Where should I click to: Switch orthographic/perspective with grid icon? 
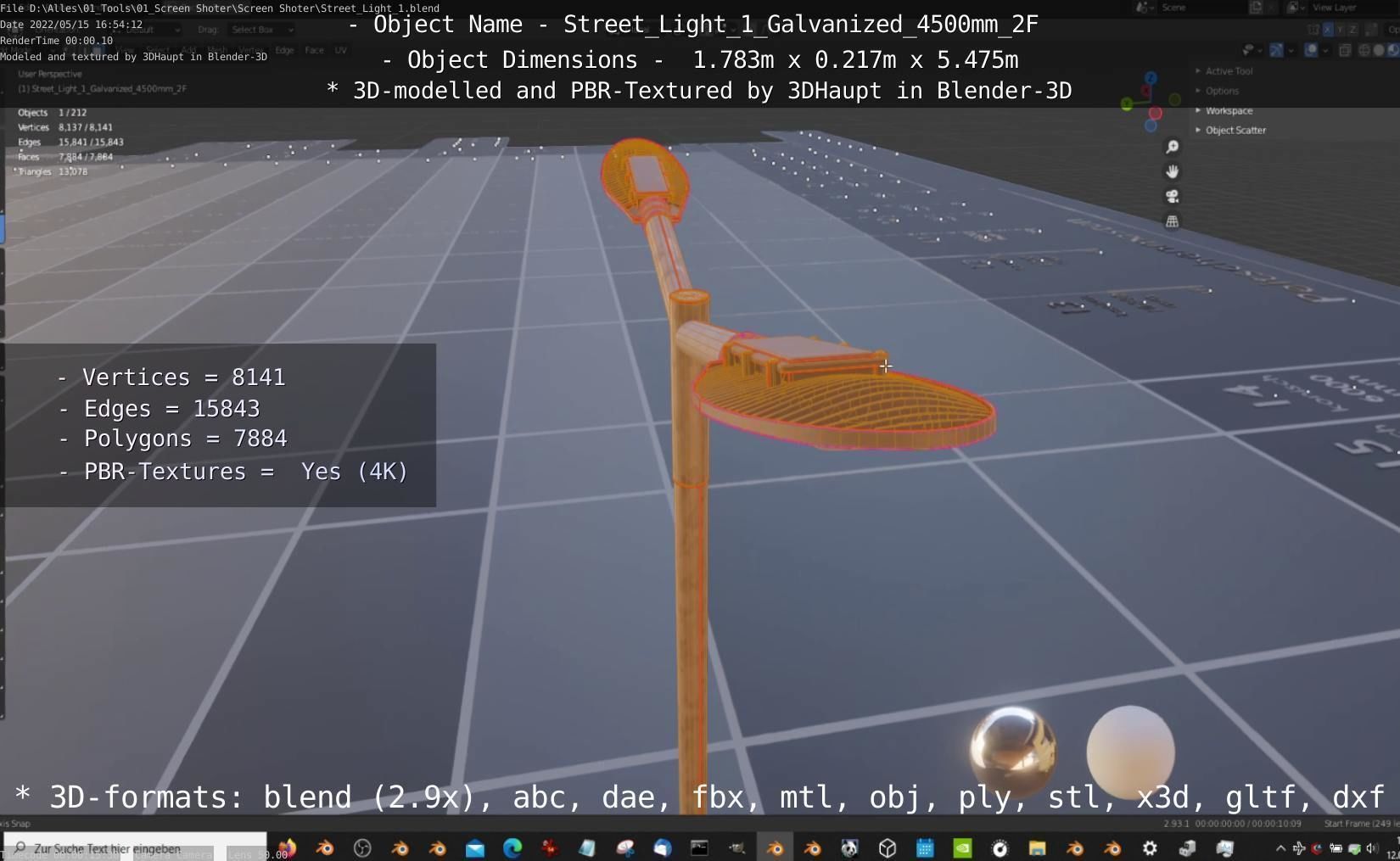(x=1172, y=221)
